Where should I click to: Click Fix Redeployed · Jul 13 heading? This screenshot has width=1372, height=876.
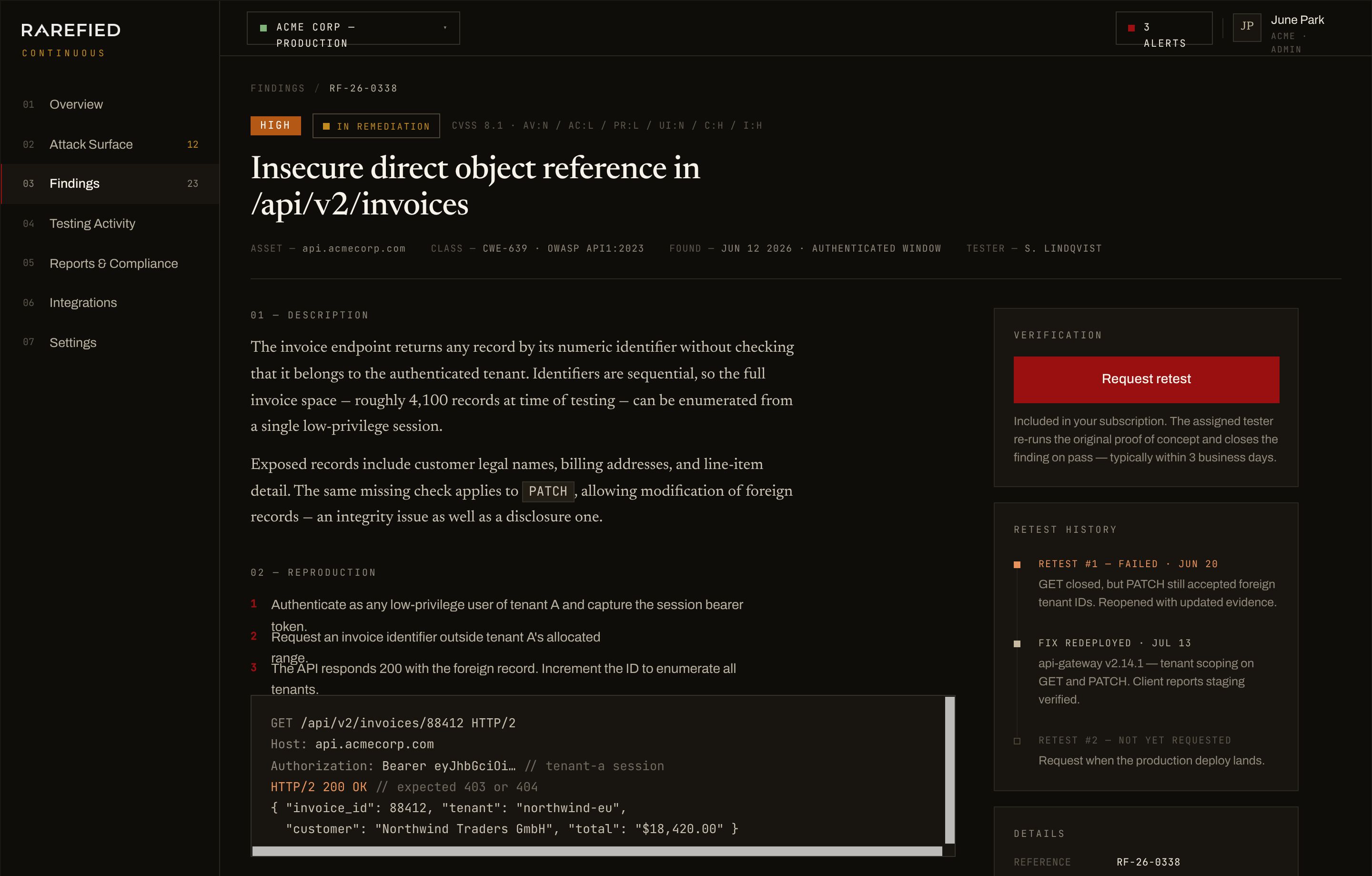[1114, 643]
